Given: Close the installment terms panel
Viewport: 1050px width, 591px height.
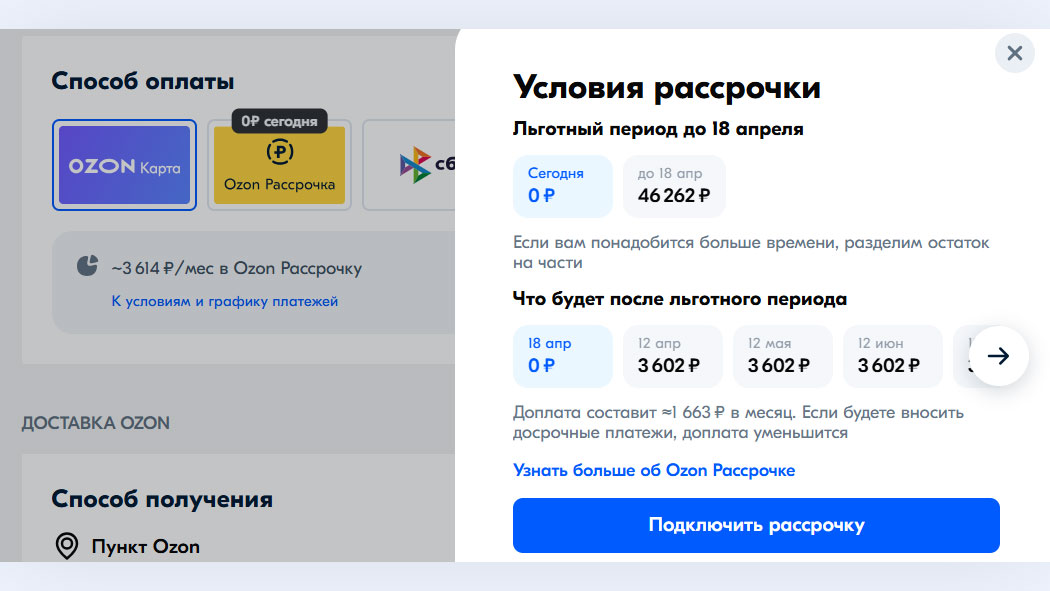Looking at the screenshot, I should point(1014,53).
